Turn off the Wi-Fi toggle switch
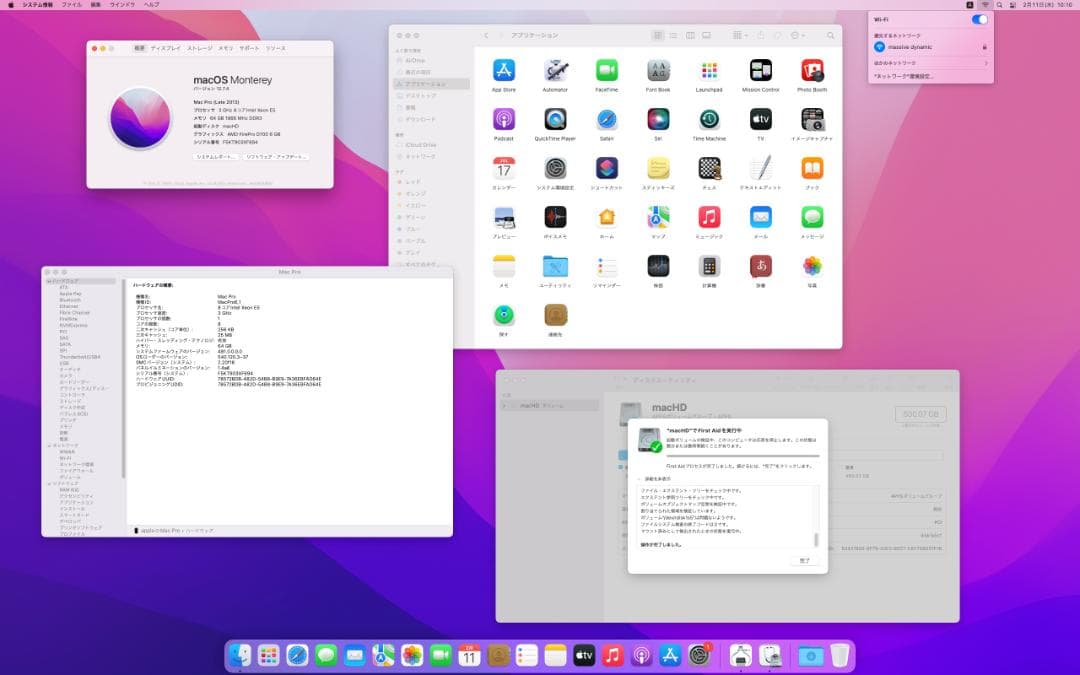The height and width of the screenshot is (675, 1080). [x=979, y=19]
